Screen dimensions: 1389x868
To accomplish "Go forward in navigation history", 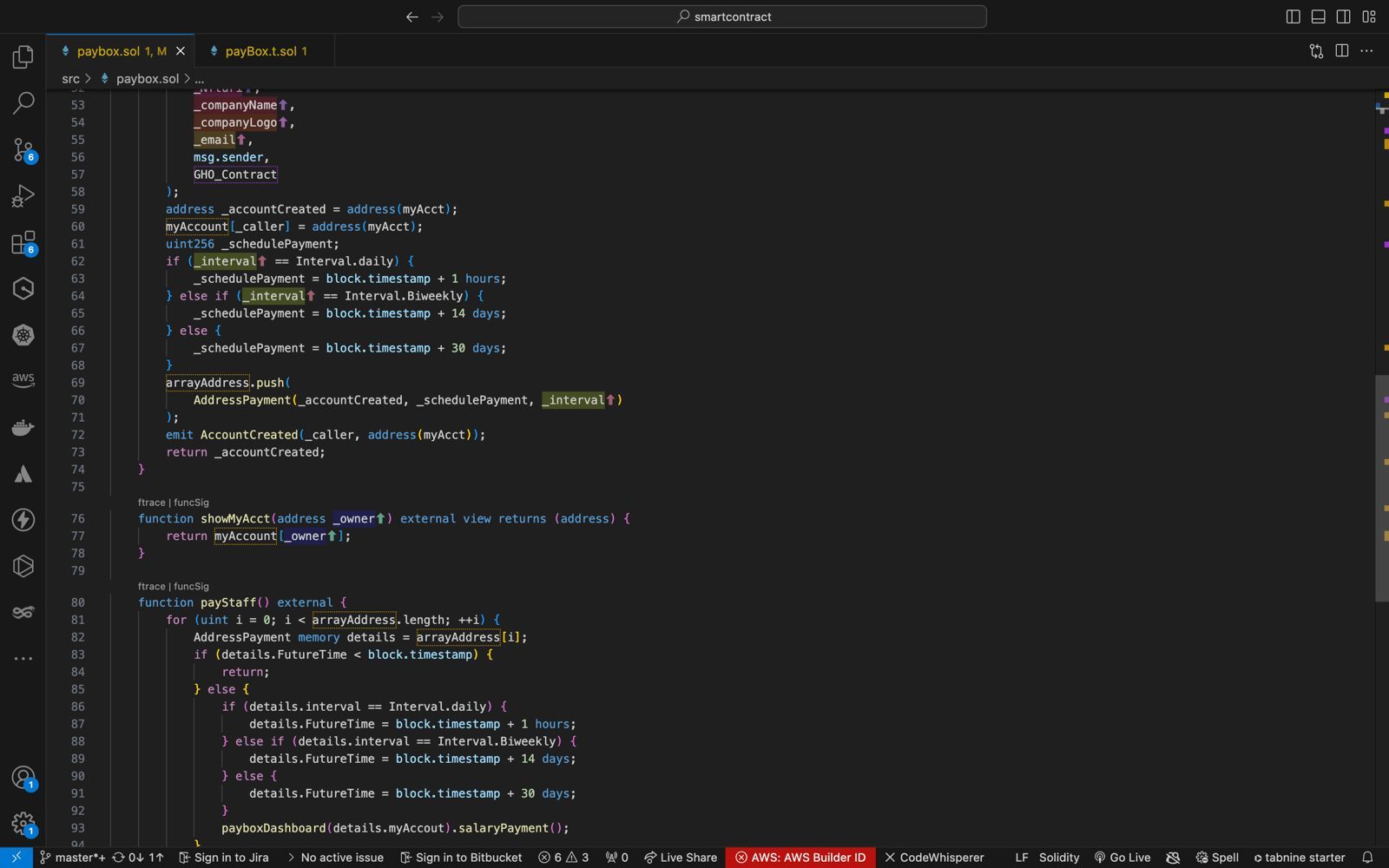I will click(x=438, y=16).
